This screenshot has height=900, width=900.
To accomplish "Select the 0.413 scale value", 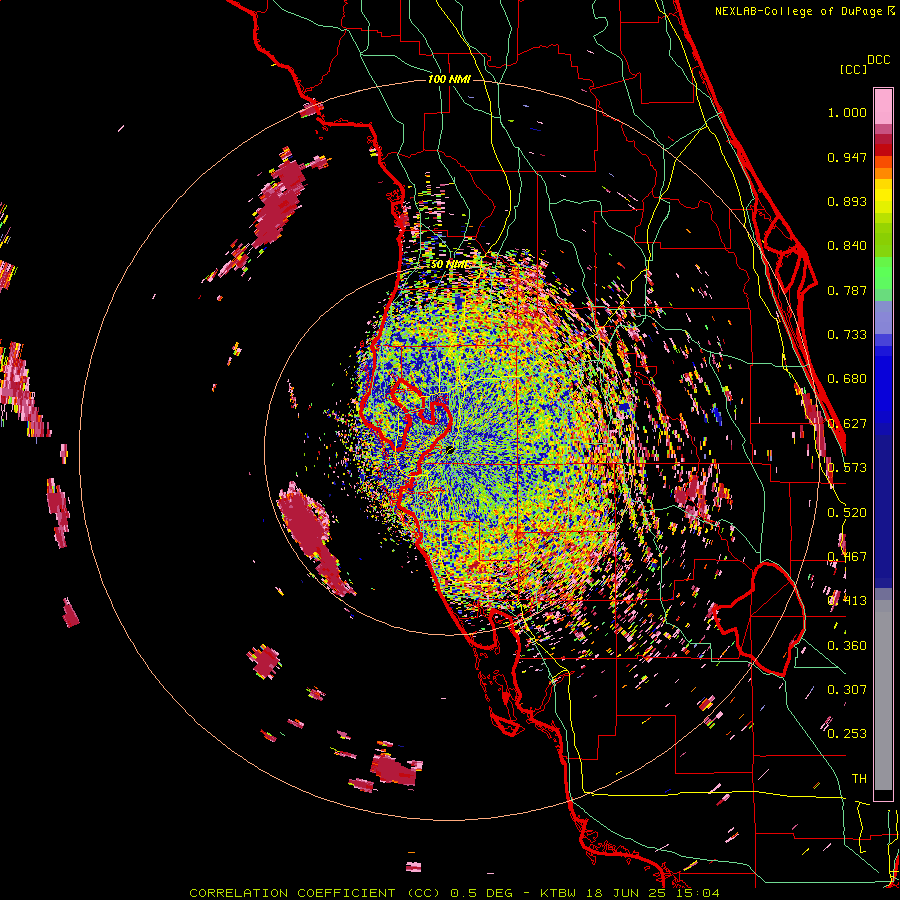I will point(847,601).
